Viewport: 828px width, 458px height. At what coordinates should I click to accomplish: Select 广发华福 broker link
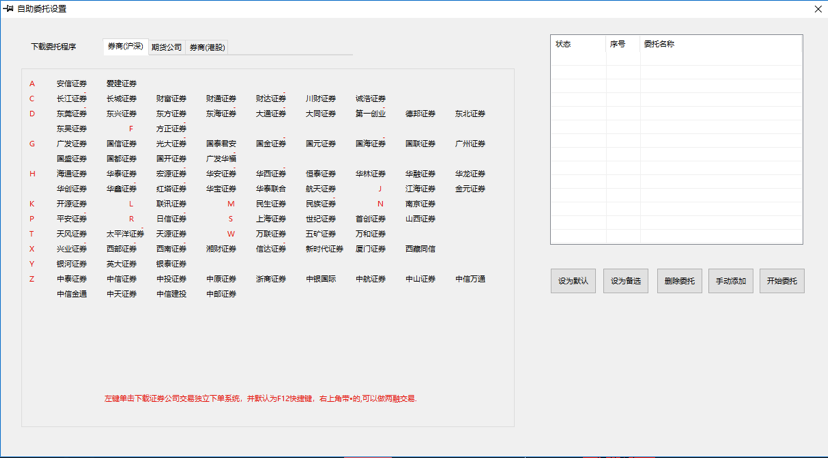[221, 158]
